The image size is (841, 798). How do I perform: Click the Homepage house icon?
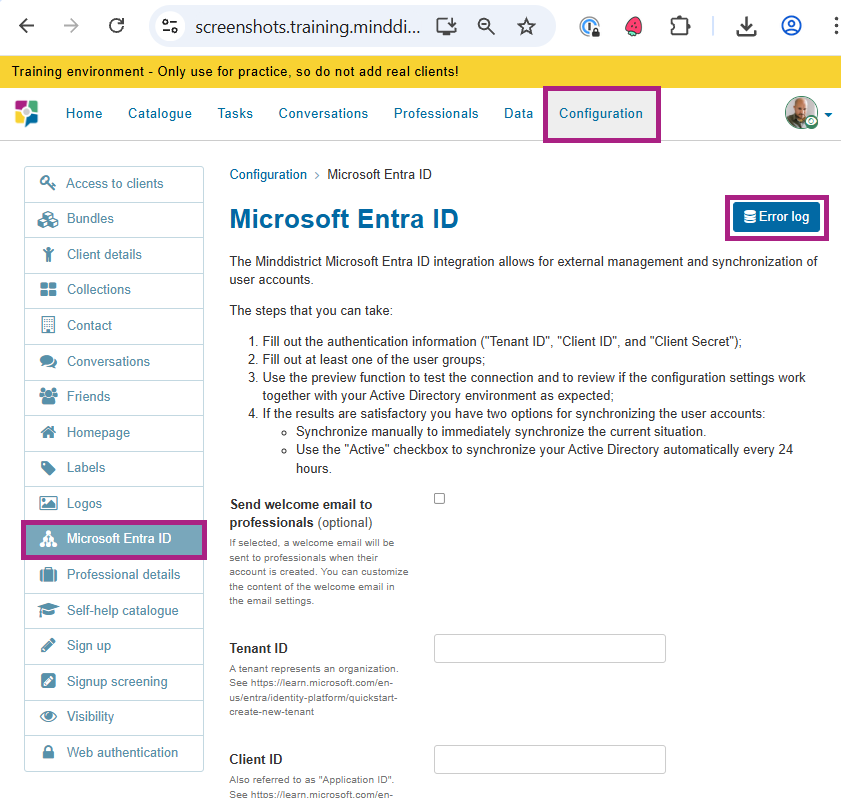click(x=48, y=432)
